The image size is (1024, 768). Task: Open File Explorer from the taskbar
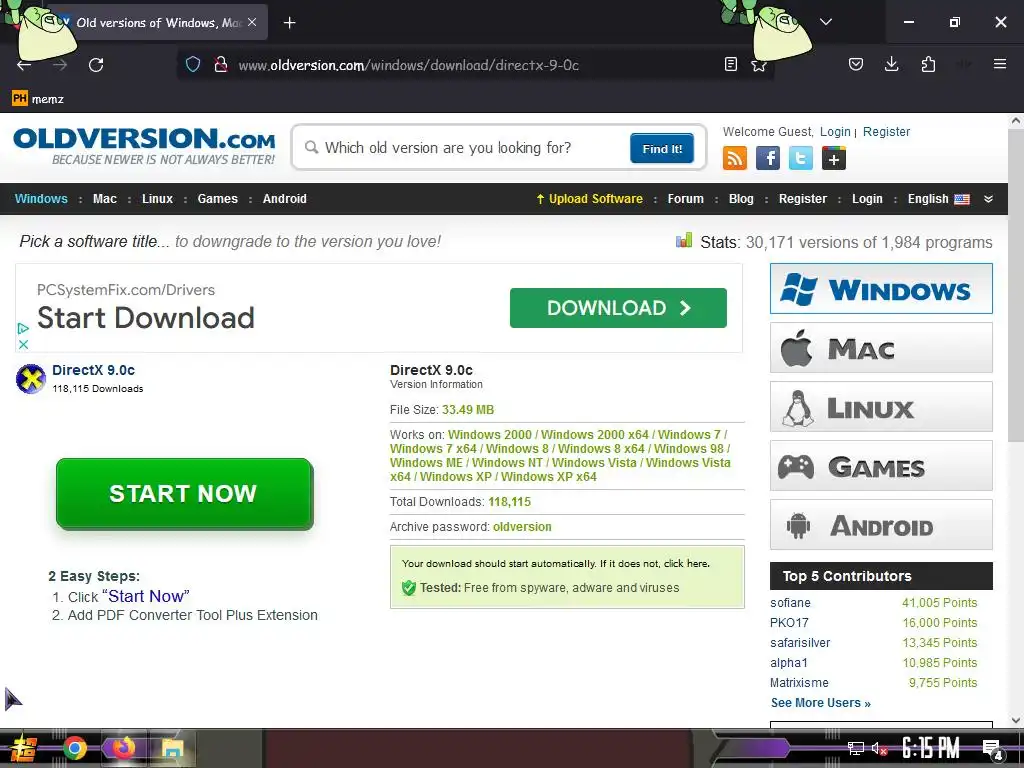tap(172, 748)
